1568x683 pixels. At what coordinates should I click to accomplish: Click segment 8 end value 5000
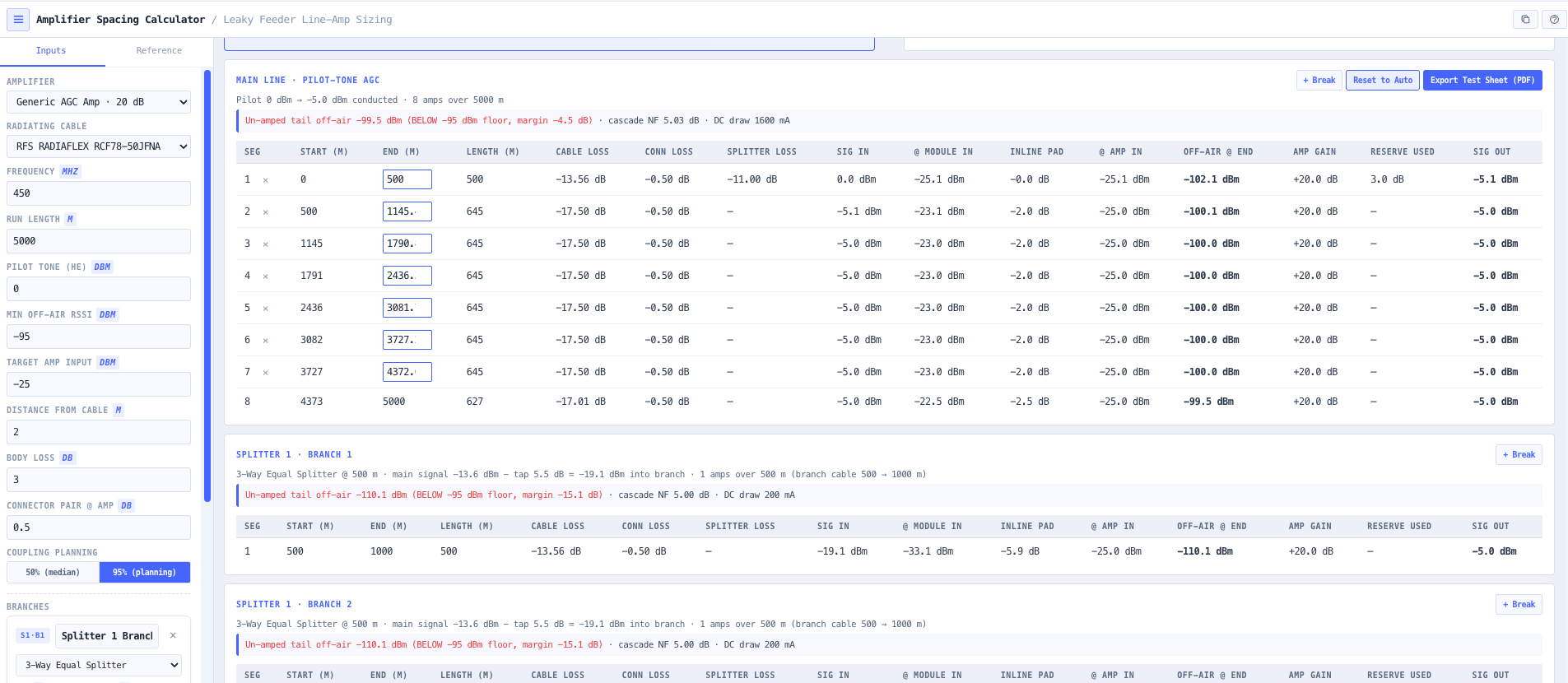tap(393, 402)
